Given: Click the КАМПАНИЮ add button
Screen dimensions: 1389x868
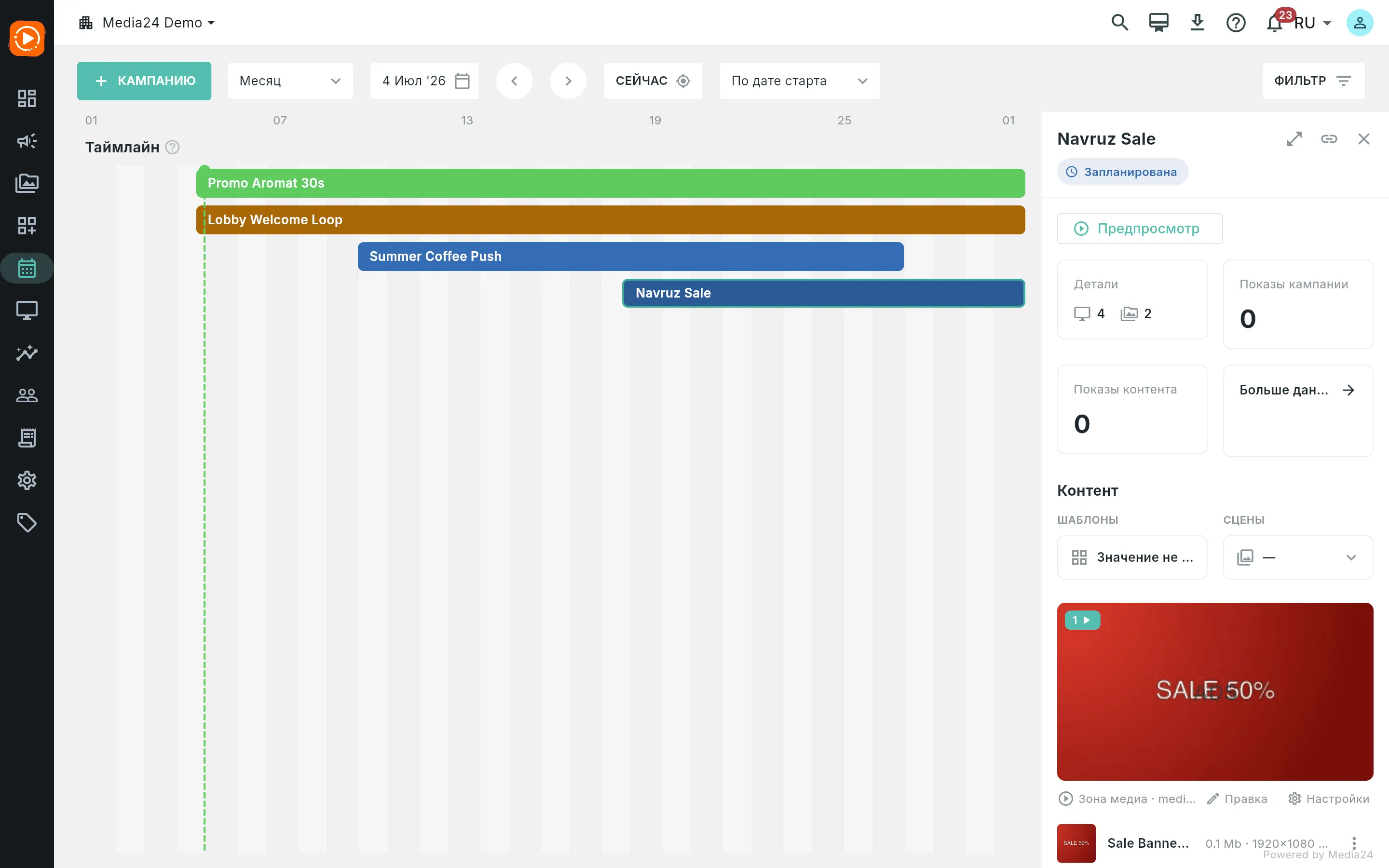Looking at the screenshot, I should 144,81.
